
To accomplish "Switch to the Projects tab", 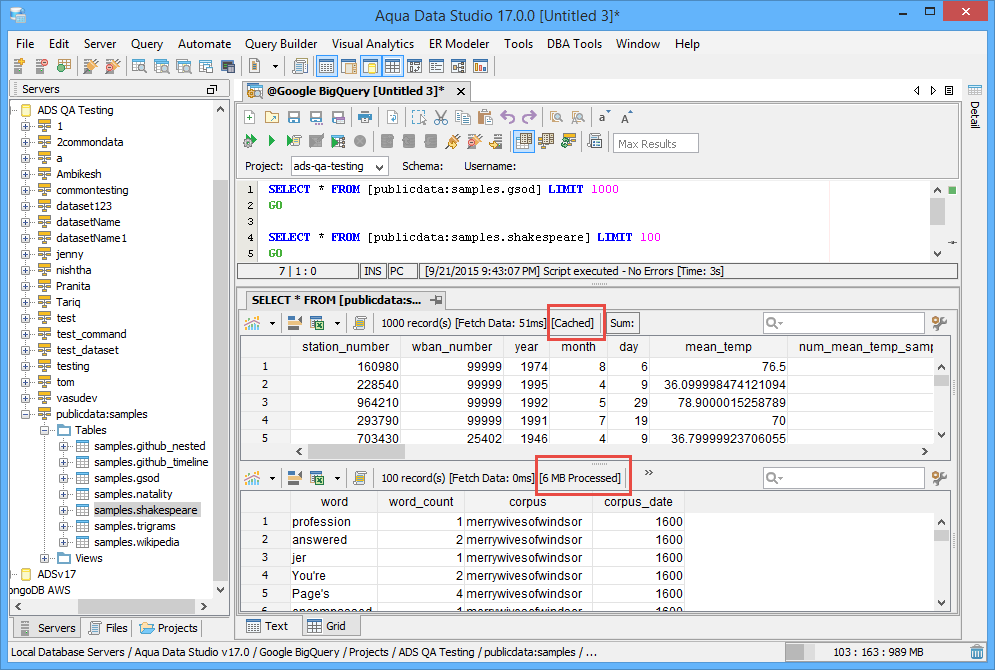I will click(169, 628).
